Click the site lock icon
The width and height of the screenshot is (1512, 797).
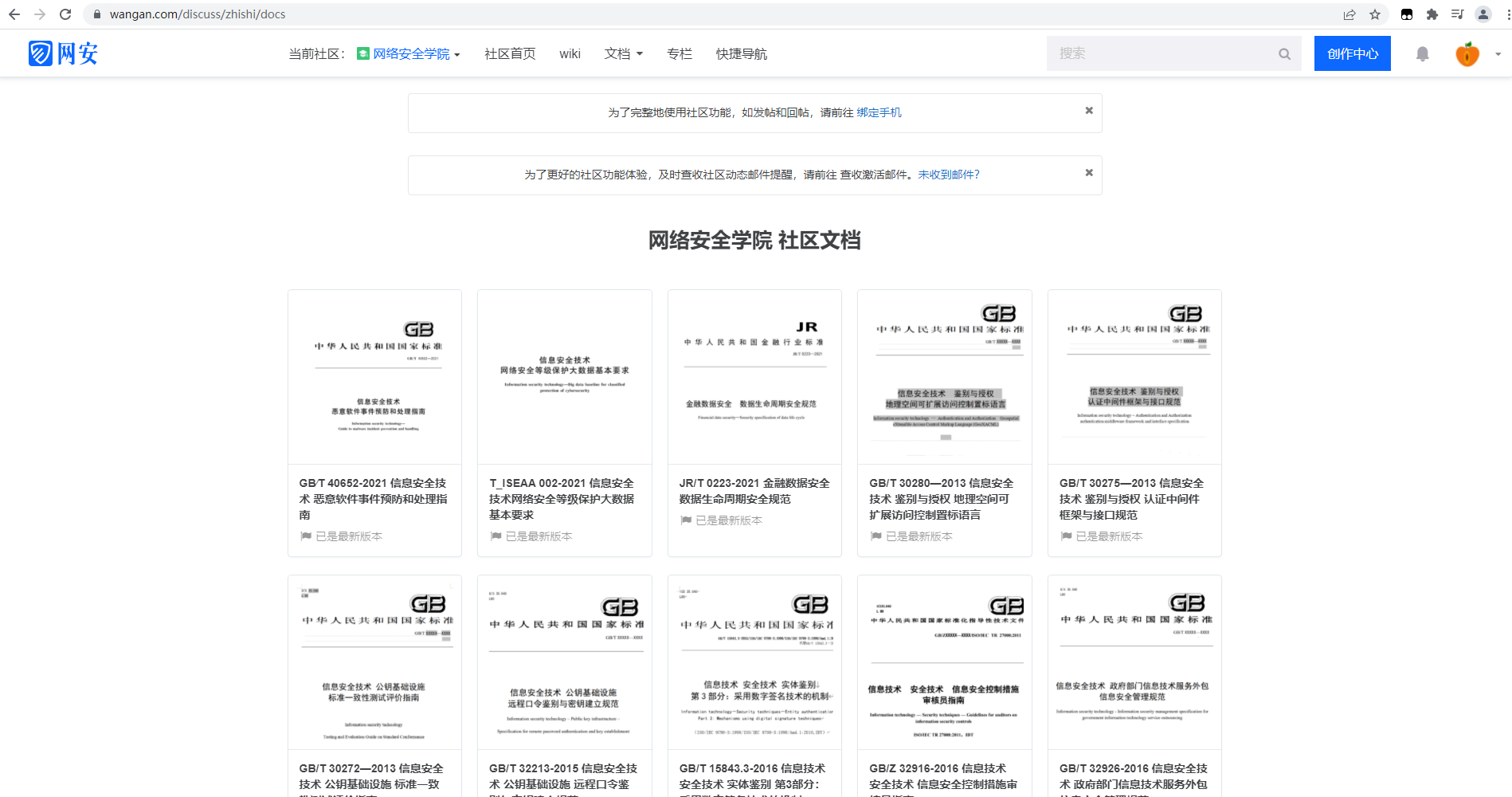click(97, 14)
